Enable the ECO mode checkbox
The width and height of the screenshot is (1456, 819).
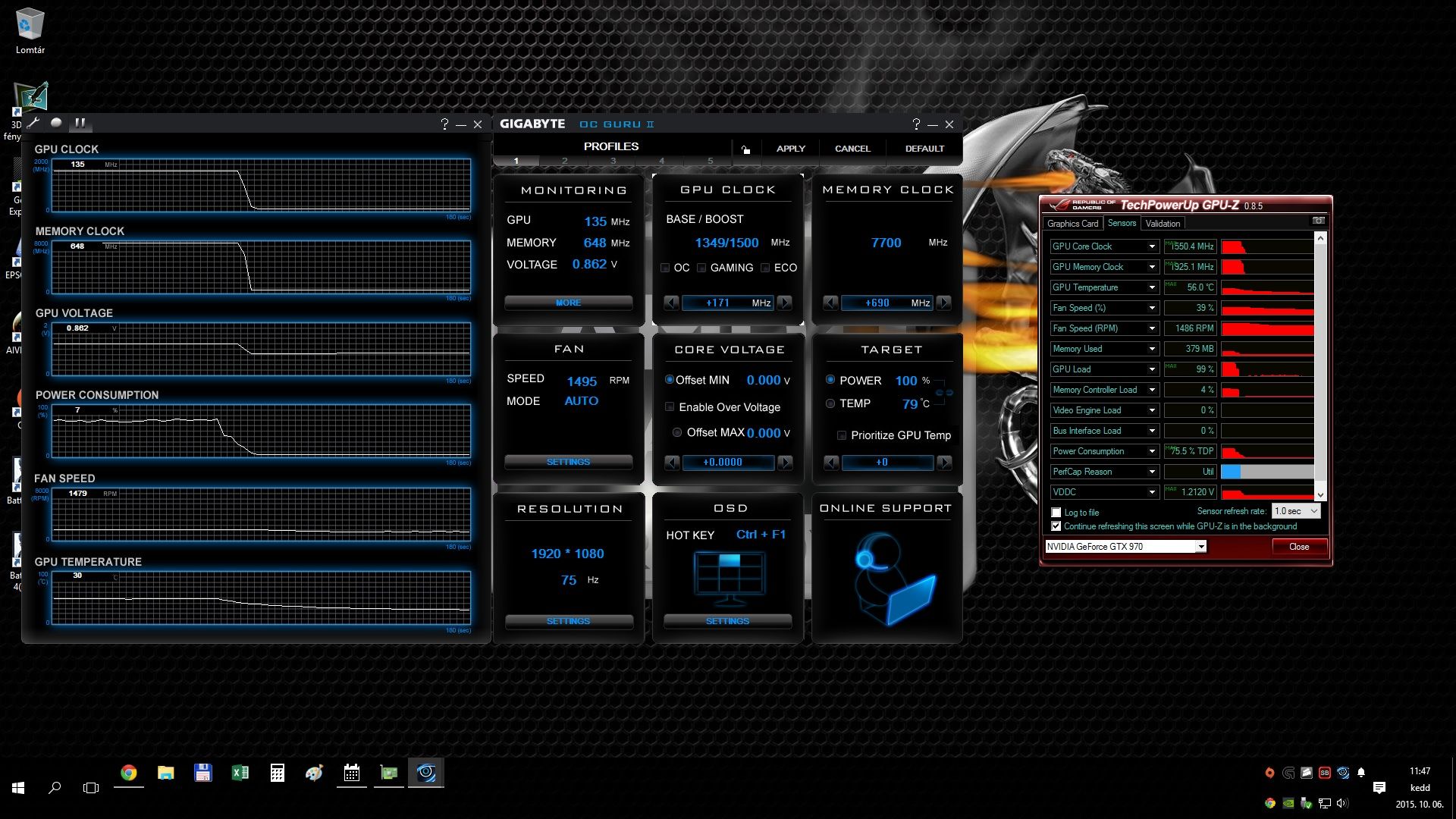coord(765,268)
